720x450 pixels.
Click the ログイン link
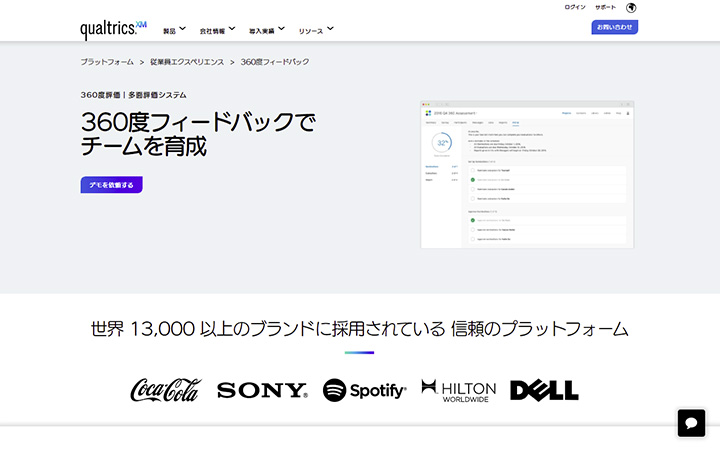pos(575,8)
